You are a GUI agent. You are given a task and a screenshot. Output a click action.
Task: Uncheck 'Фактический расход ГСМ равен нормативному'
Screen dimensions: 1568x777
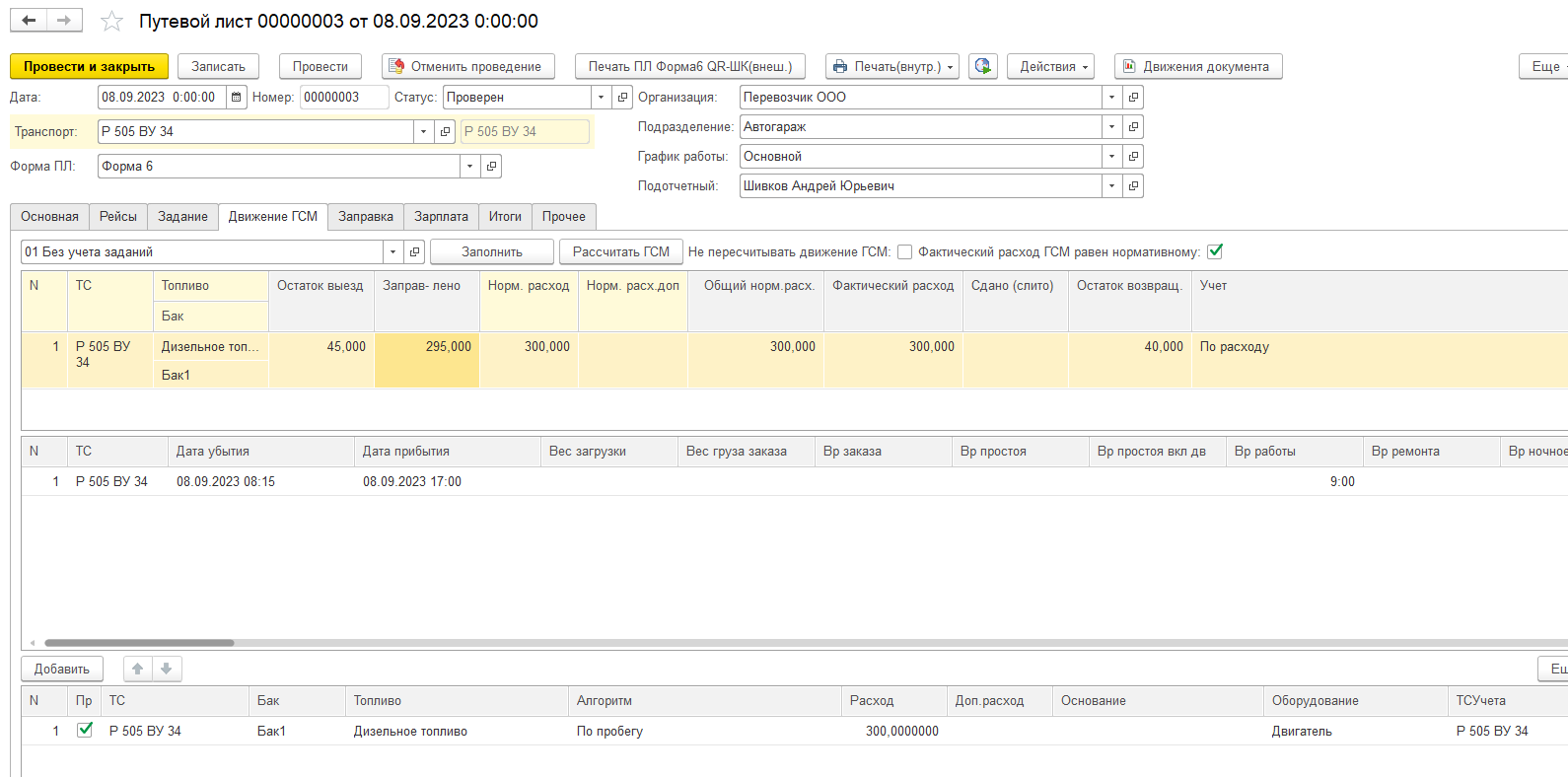(1215, 251)
